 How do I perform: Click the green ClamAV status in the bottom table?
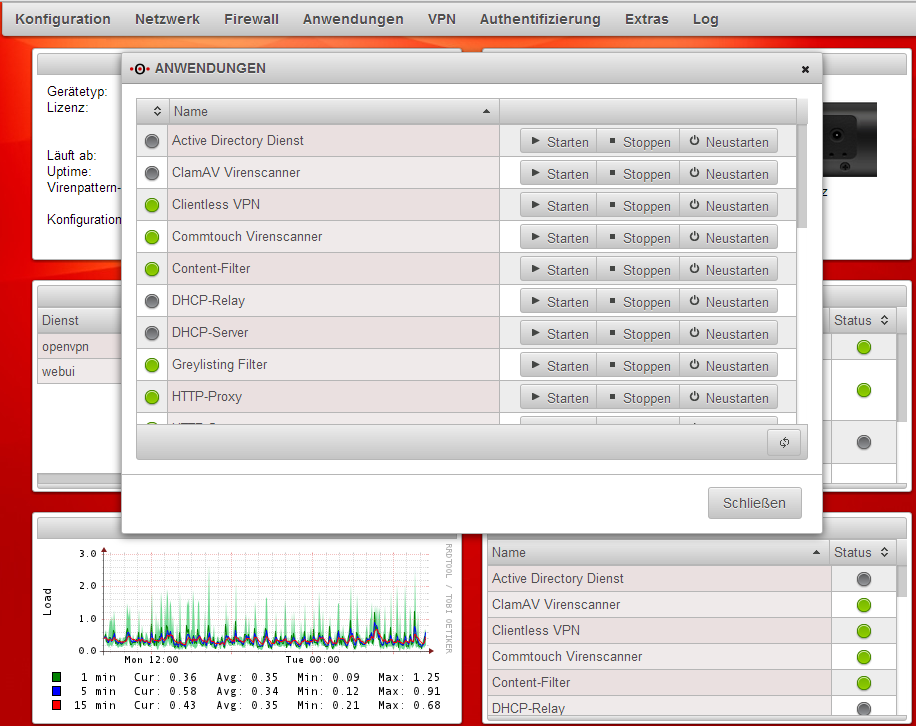[864, 605]
